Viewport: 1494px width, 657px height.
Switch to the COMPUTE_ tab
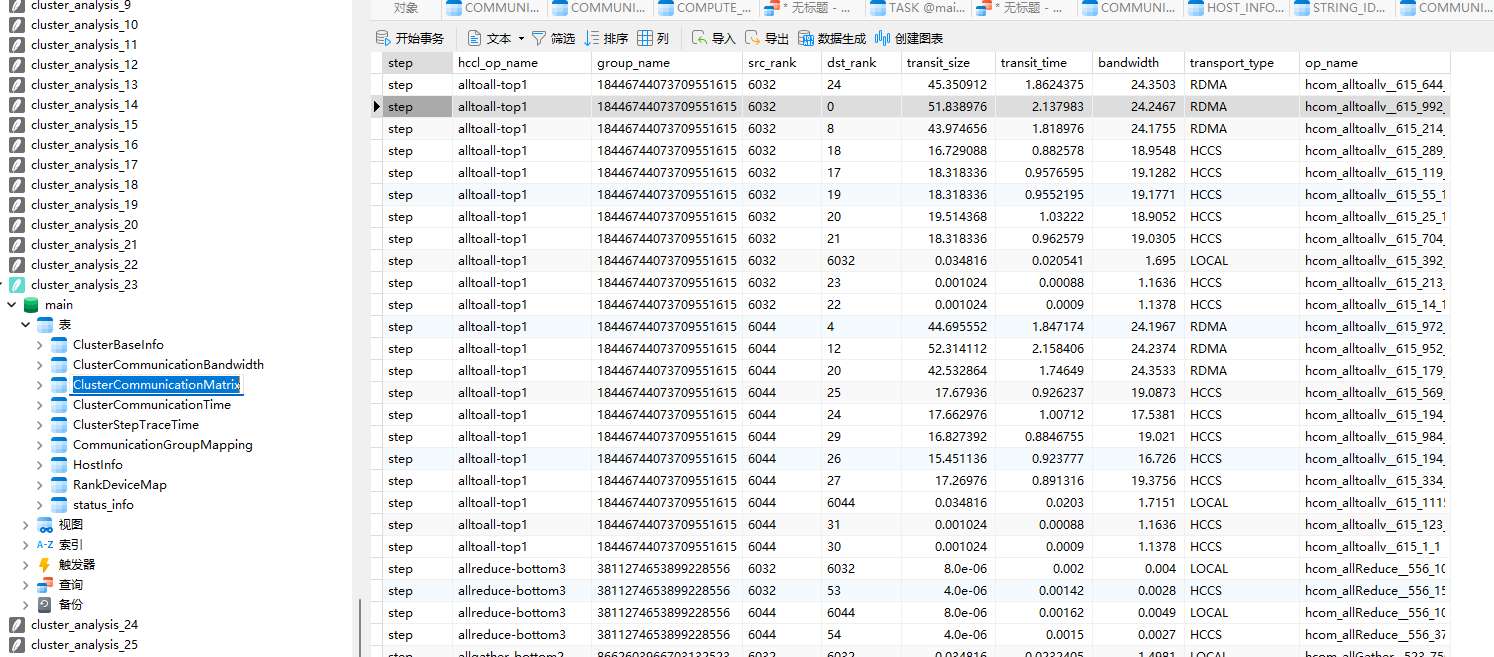705,8
